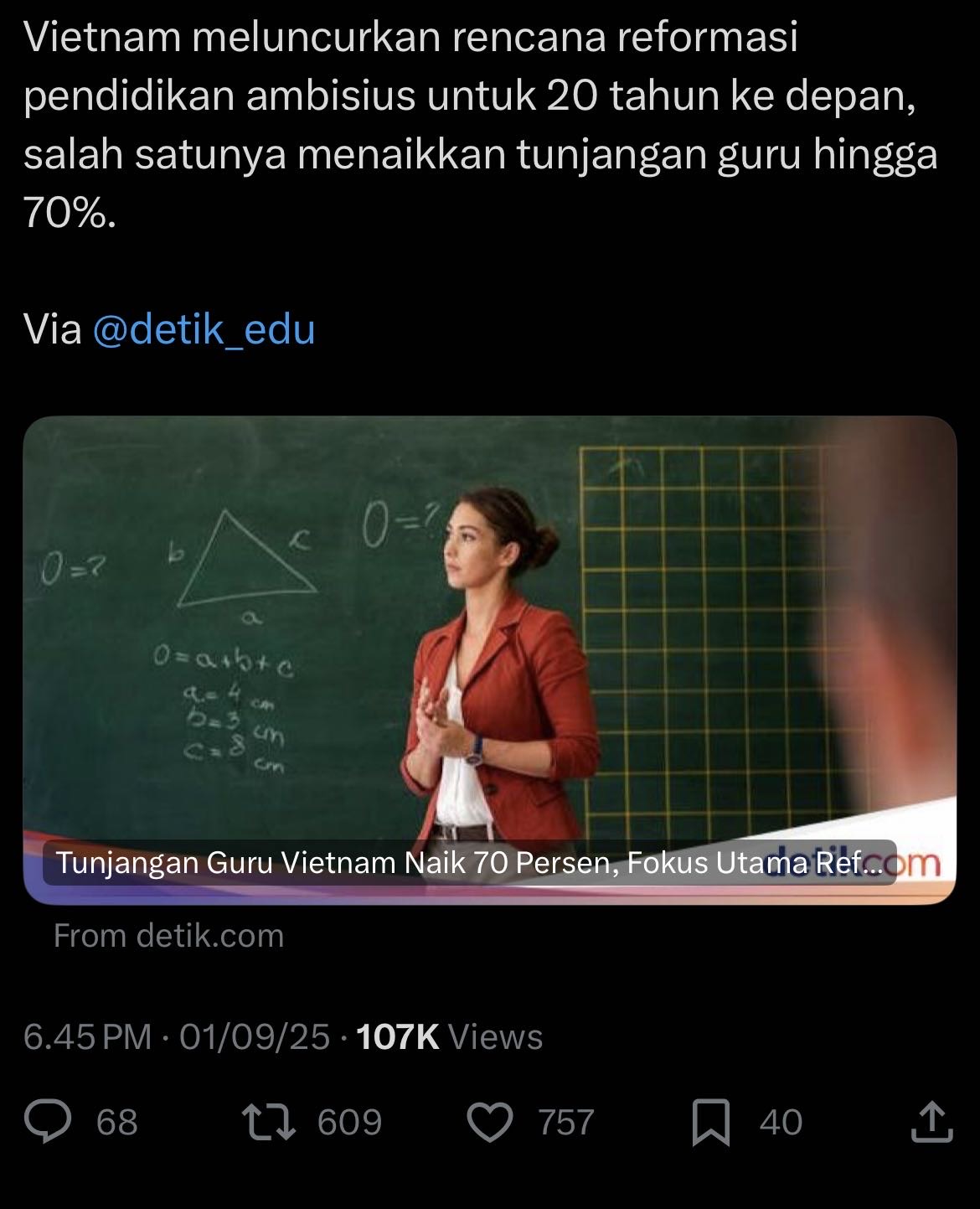This screenshot has height=1209, width=980.
Task: Like the tweet with the heart icon
Action: tap(489, 1123)
